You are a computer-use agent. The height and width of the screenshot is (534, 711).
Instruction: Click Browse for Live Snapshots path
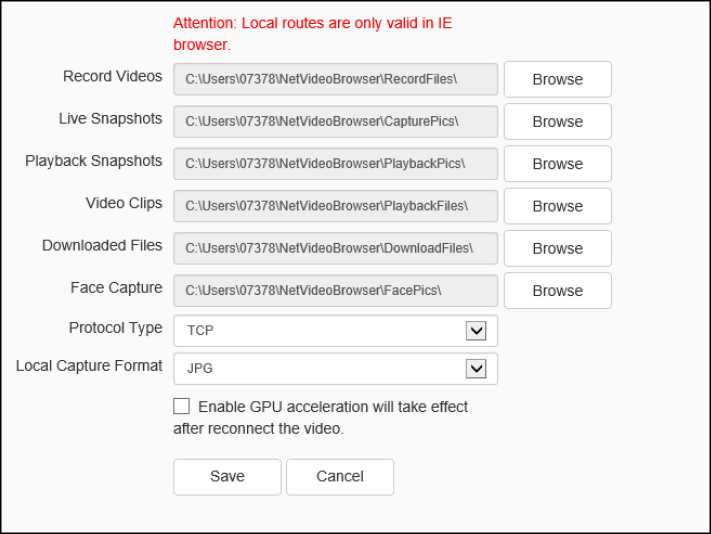557,122
